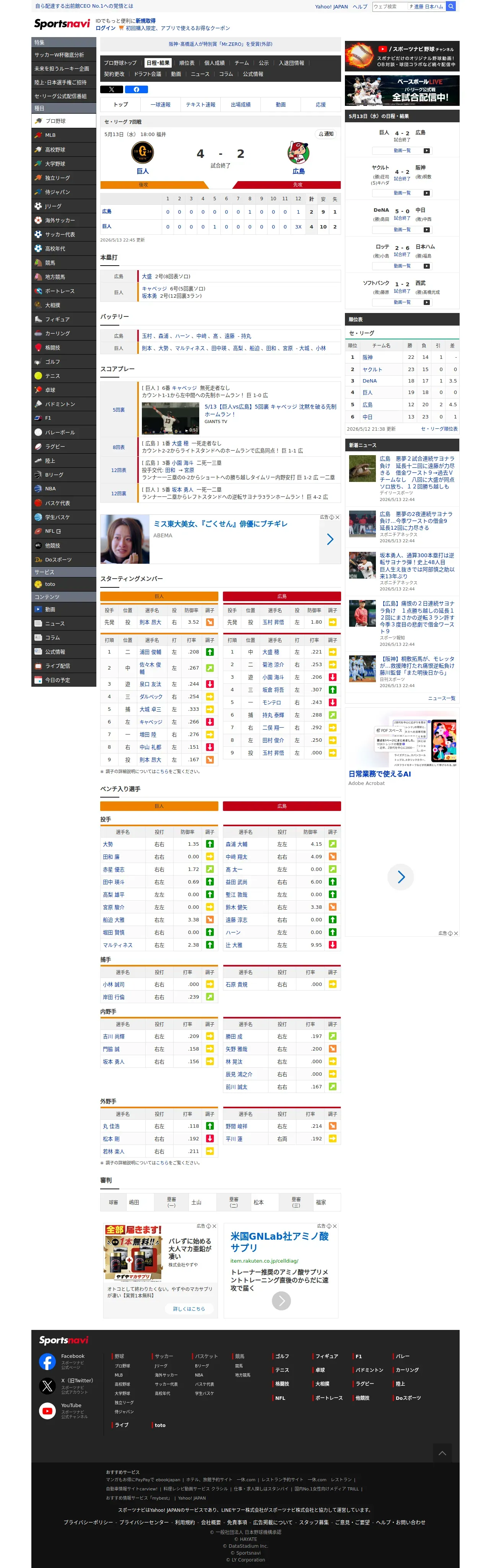Screen dimensions: 491x1568
Task: Open テニス via the yellow ball sidebar icon
Action: (38, 376)
